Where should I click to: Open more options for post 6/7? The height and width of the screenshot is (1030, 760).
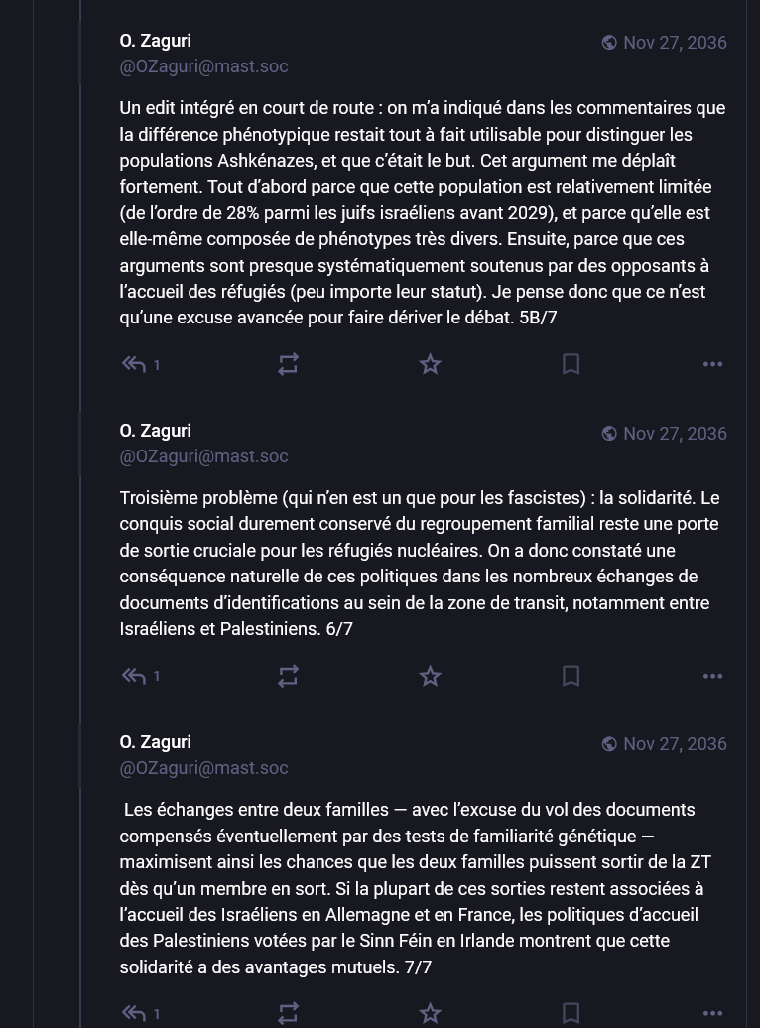(712, 676)
